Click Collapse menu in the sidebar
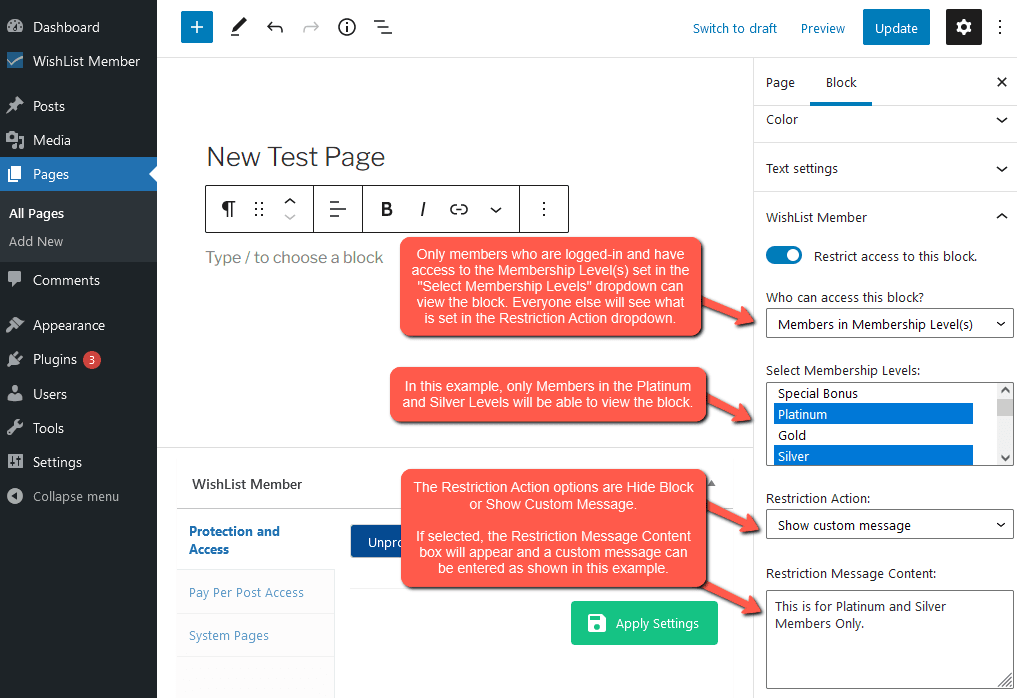Viewport: 1017px width, 698px height. [x=78, y=496]
